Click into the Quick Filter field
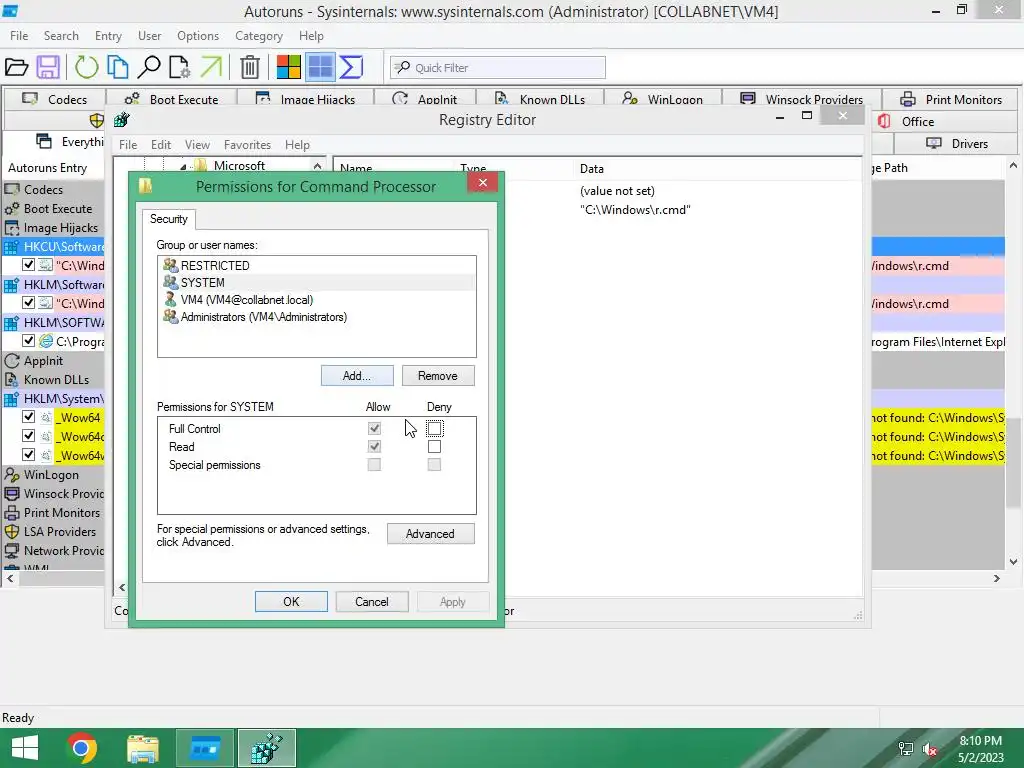 498,67
